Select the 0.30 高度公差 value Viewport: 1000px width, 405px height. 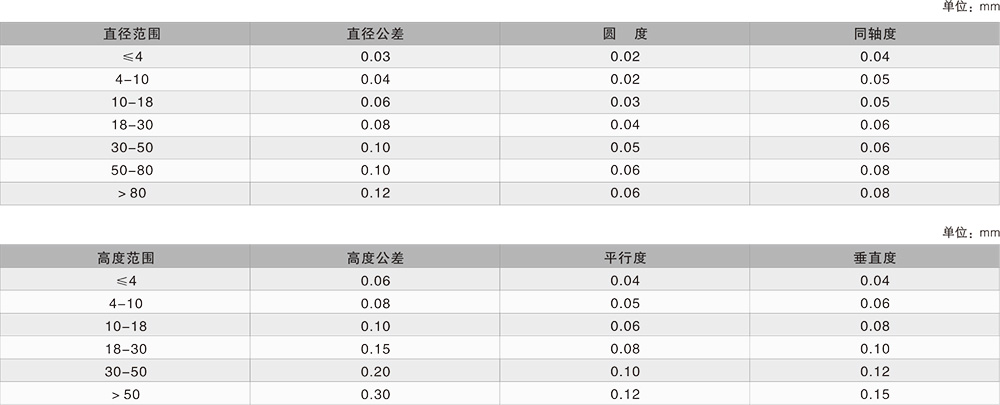tap(375, 394)
